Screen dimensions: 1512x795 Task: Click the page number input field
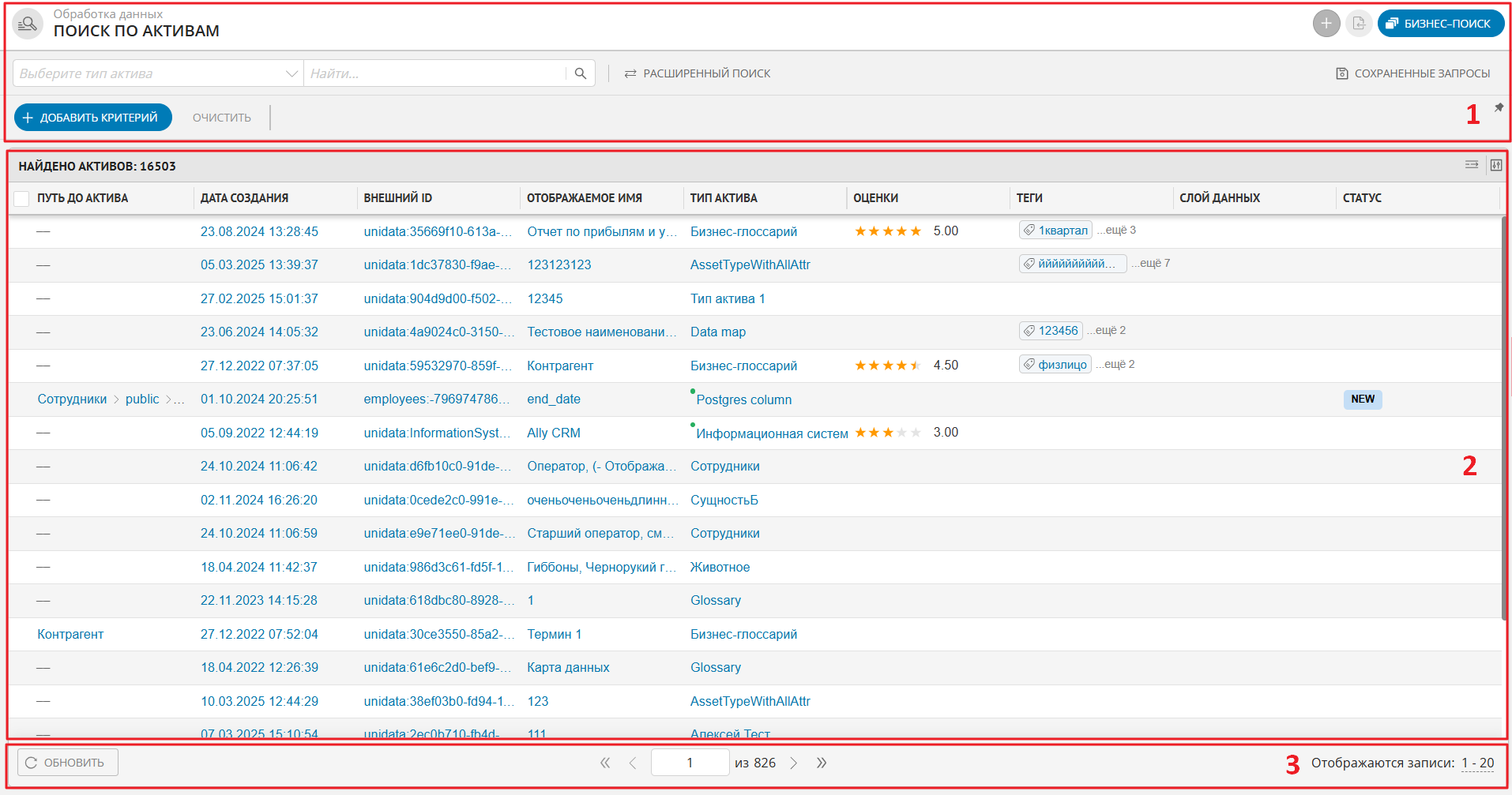[690, 762]
